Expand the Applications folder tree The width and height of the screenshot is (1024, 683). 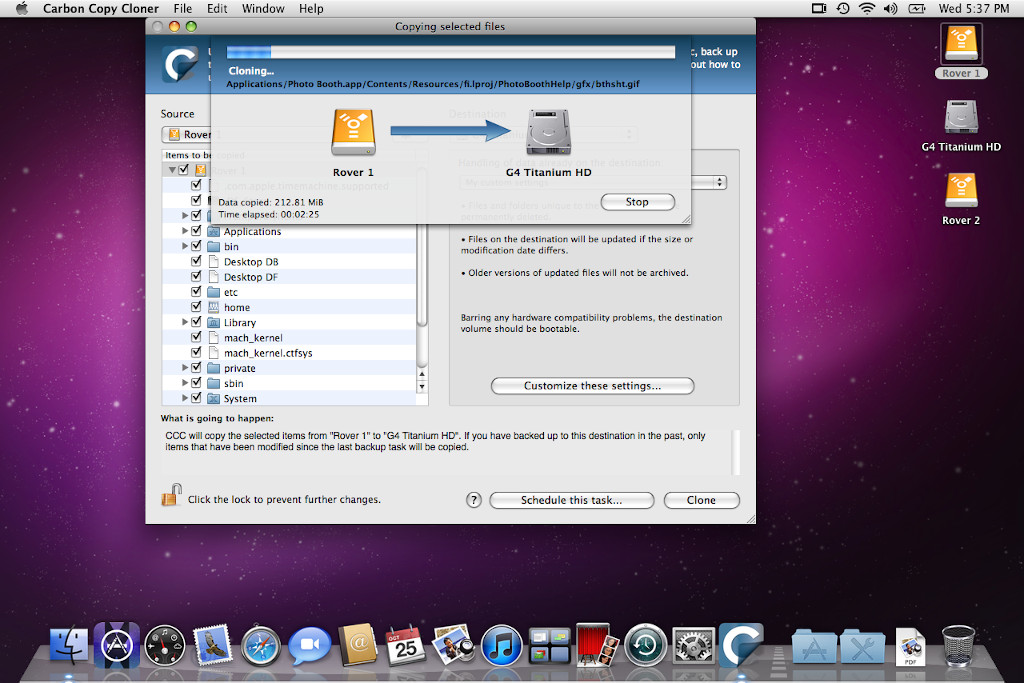(x=185, y=230)
